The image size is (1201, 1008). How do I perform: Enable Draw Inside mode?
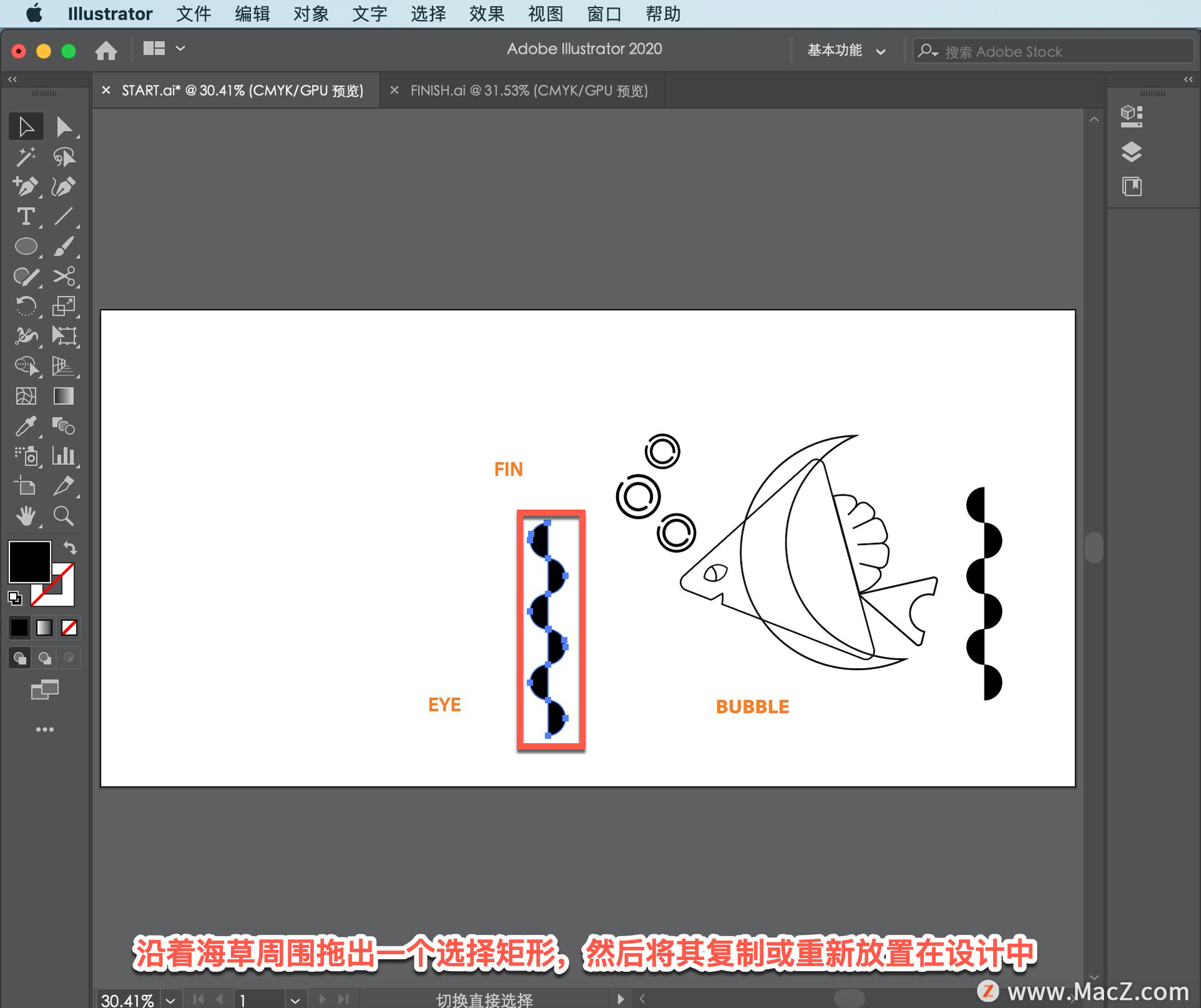[x=69, y=658]
